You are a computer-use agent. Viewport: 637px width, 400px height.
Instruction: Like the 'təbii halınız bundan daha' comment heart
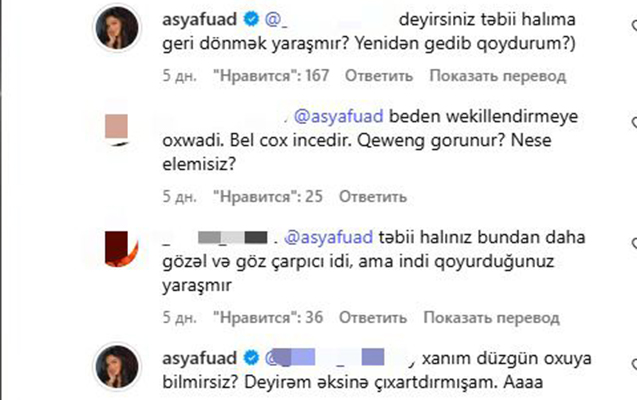click(x=633, y=243)
